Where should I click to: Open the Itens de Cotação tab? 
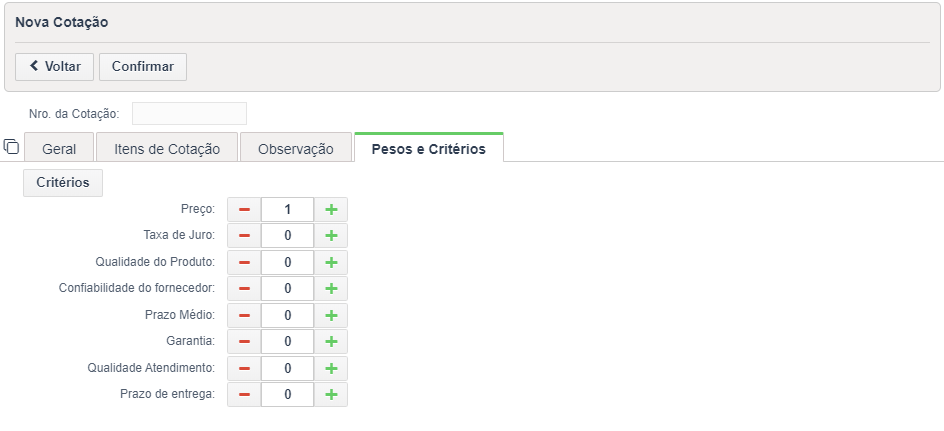(x=167, y=147)
